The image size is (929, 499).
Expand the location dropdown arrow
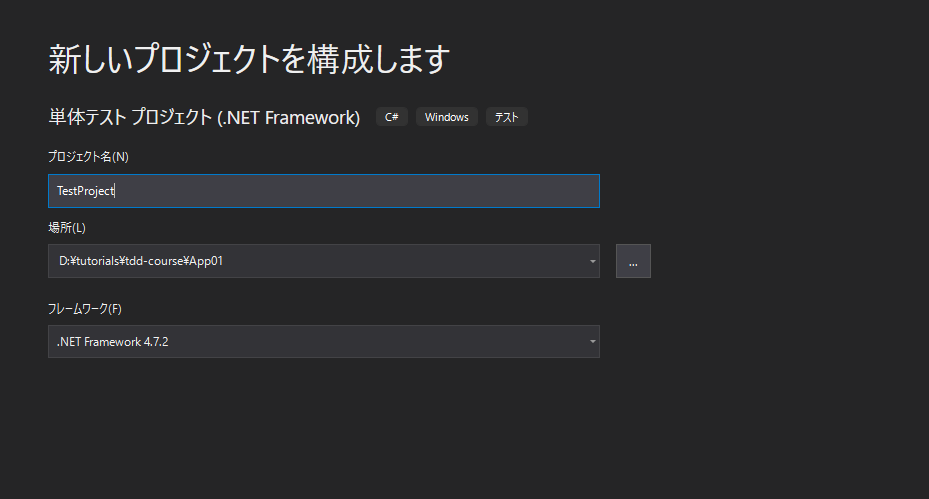pos(592,262)
